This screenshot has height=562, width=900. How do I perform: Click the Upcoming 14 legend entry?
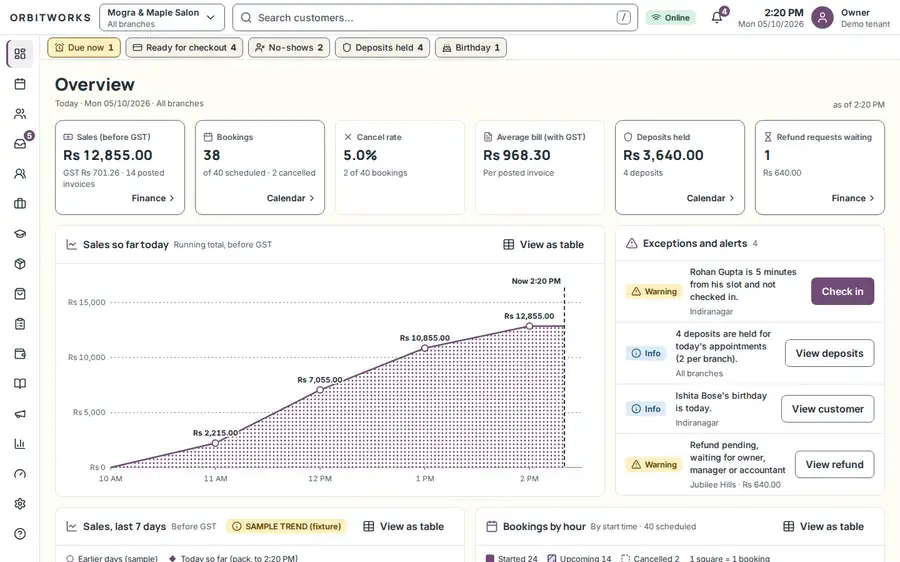[x=579, y=558]
